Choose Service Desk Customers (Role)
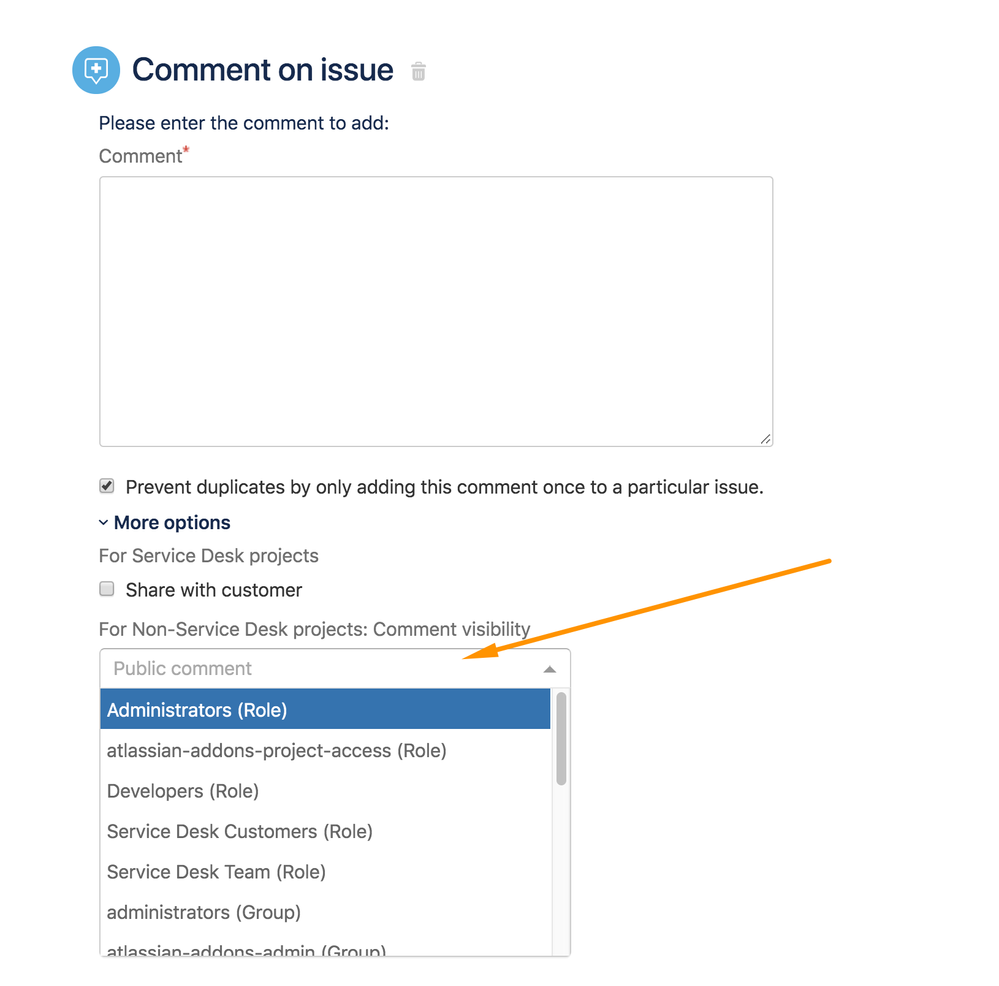999x986 pixels. 240,831
